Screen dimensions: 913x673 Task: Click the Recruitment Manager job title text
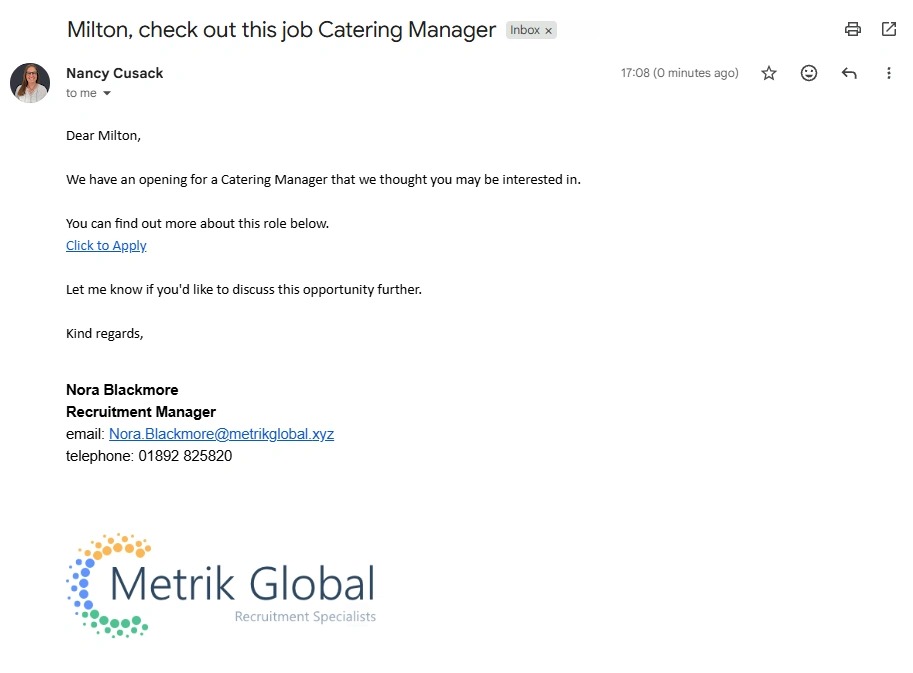141,412
